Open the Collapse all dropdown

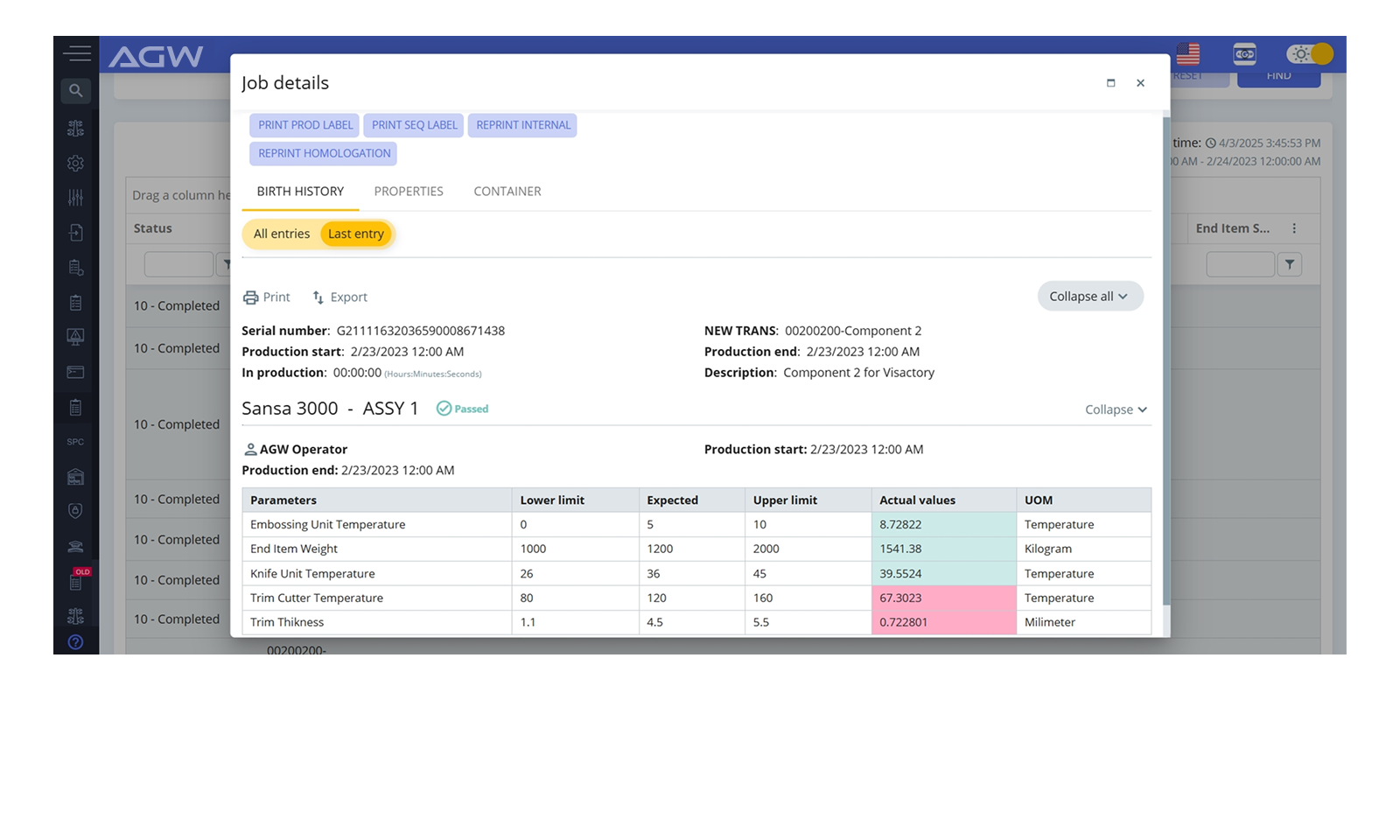coord(1090,297)
